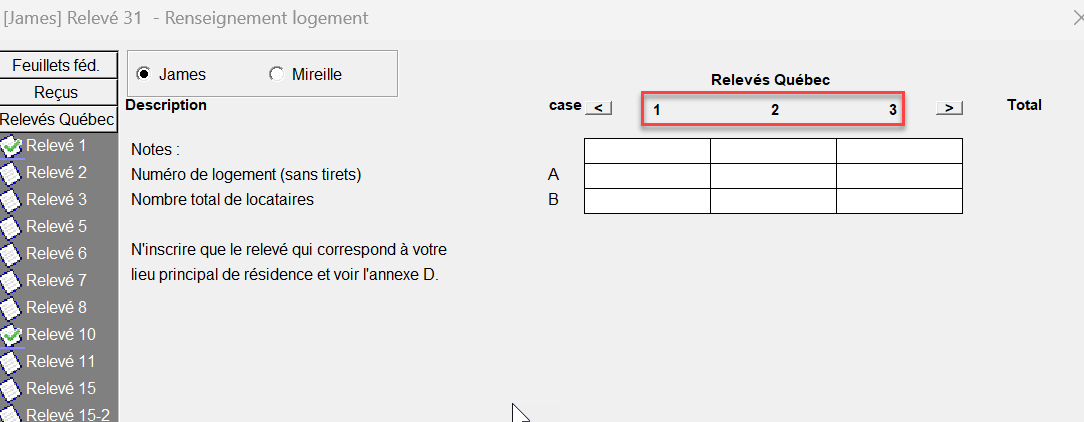Open the Reçus tab
The width and height of the screenshot is (1084, 422).
[x=56, y=92]
